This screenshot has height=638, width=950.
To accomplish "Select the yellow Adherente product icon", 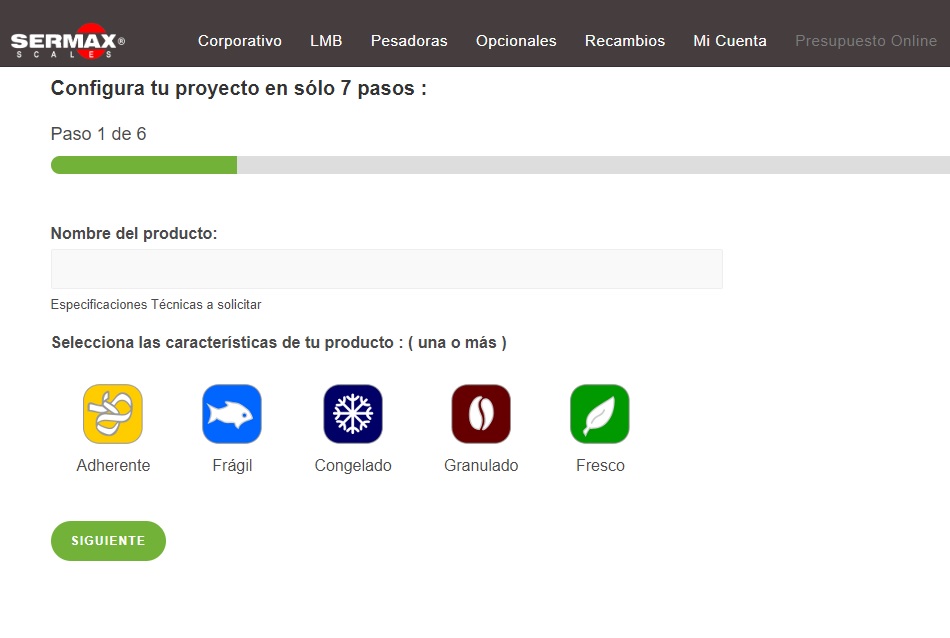I will tap(113, 414).
